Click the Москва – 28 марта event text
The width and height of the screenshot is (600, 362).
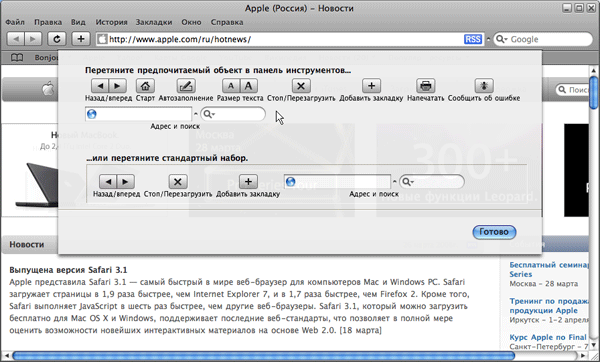click(544, 284)
